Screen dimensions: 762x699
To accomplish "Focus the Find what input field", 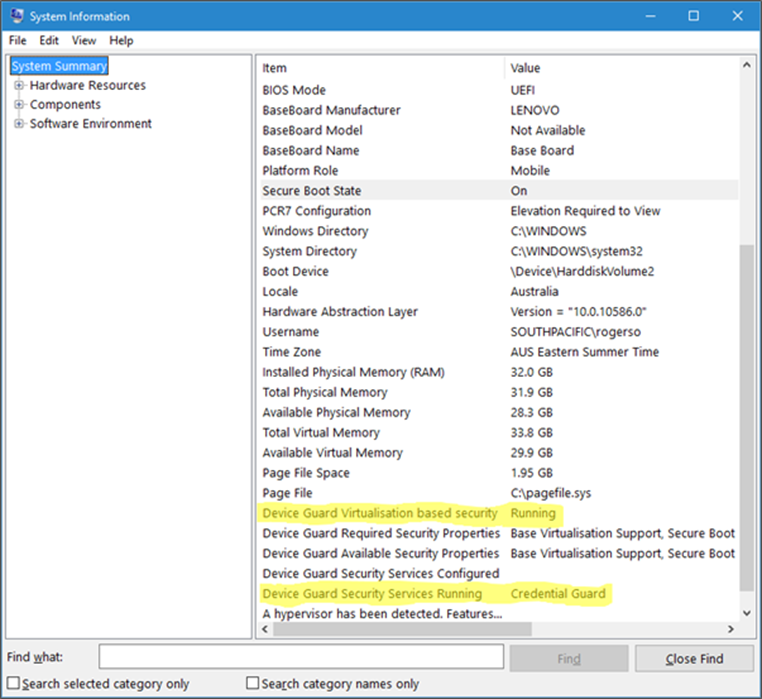I will point(301,657).
